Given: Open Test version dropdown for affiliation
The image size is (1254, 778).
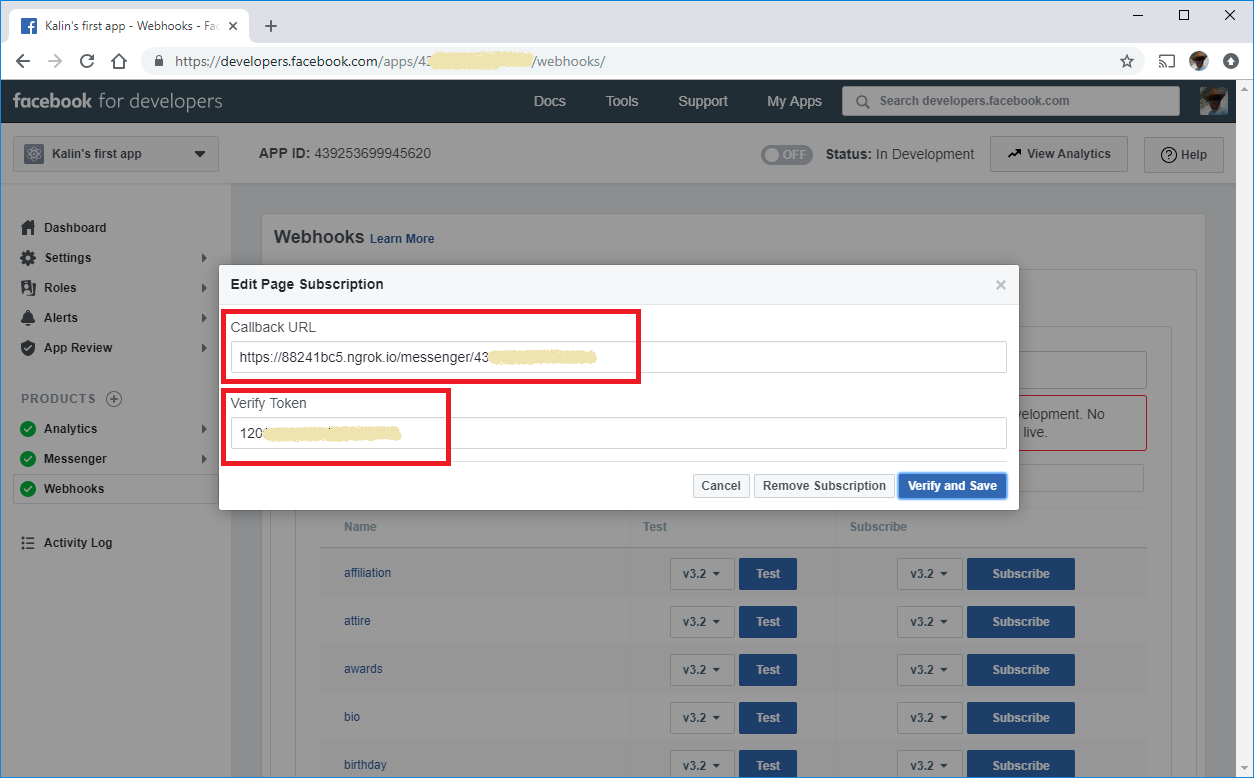Looking at the screenshot, I should pyautogui.click(x=702, y=574).
